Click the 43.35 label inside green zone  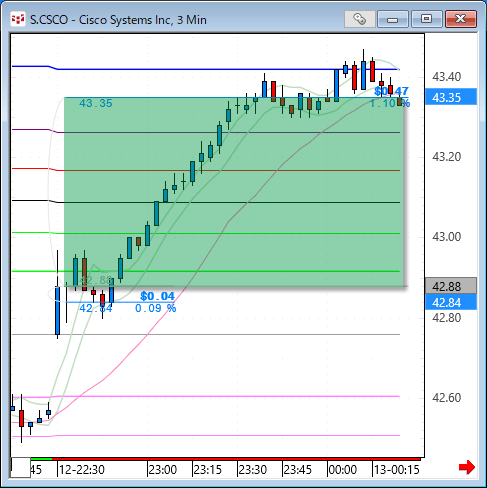(x=96, y=103)
